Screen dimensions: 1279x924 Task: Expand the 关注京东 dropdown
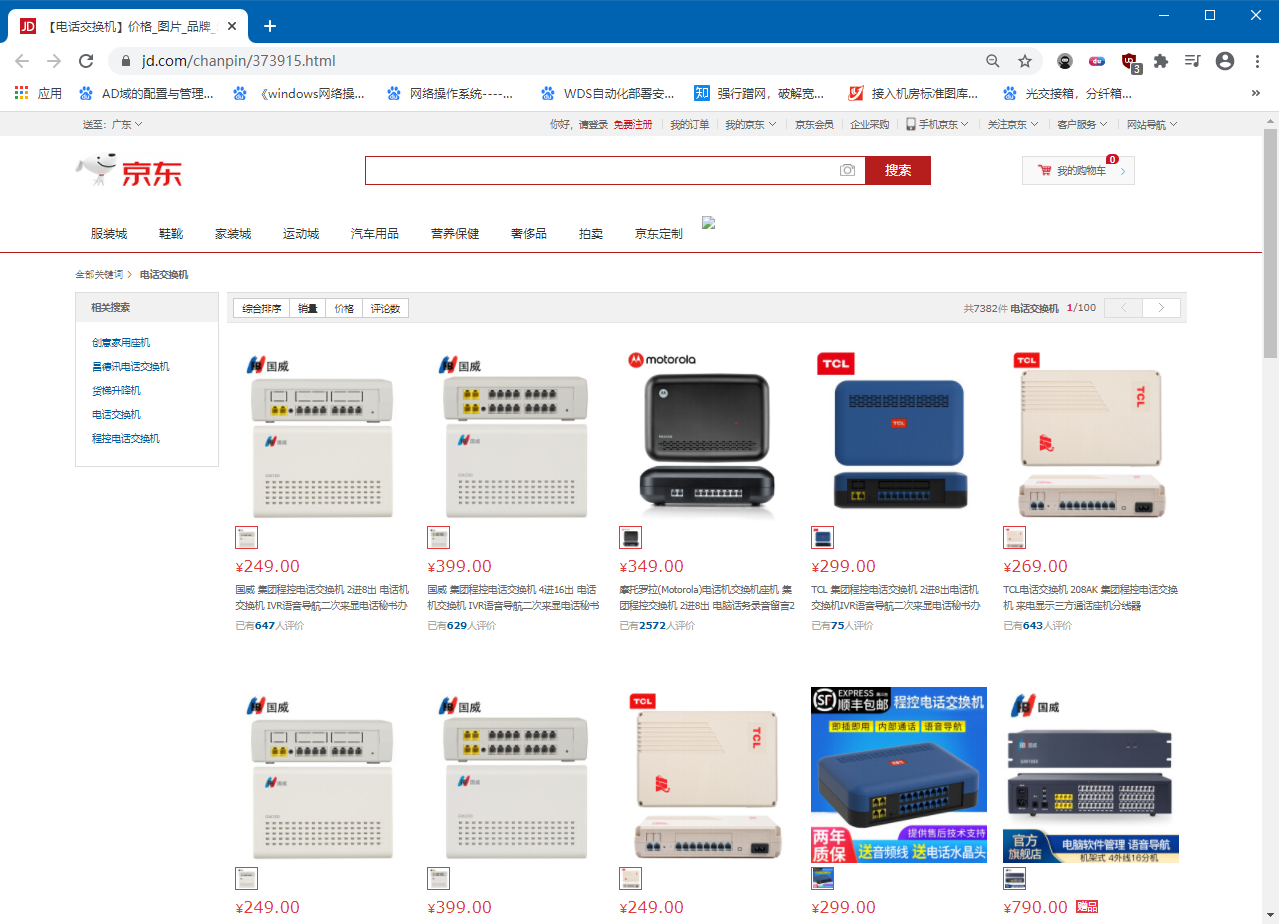(x=1012, y=125)
